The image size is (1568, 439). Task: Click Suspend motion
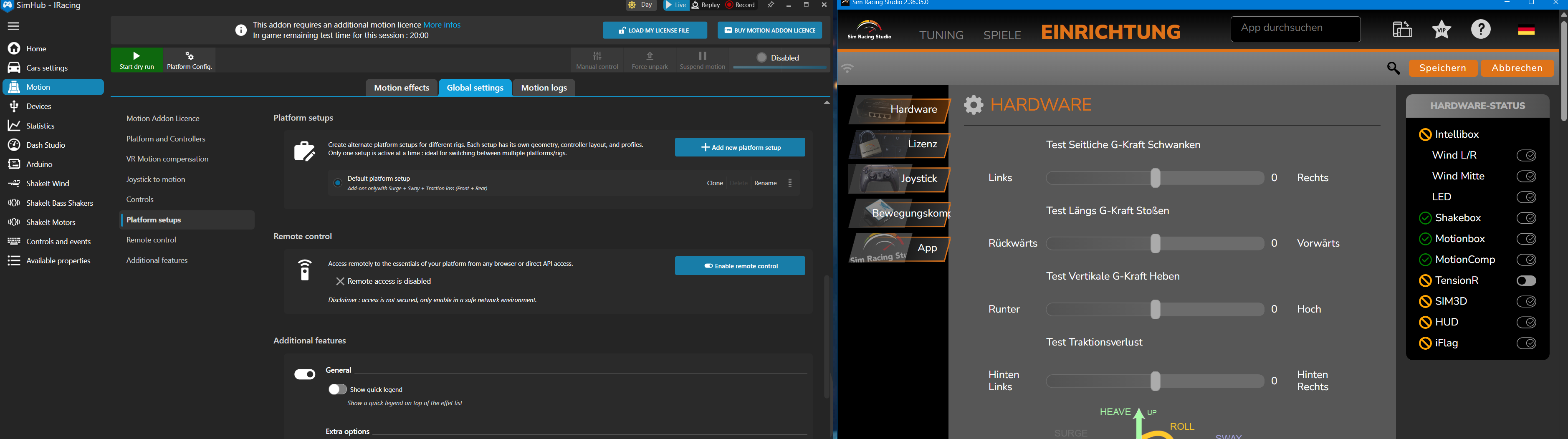[x=703, y=60]
